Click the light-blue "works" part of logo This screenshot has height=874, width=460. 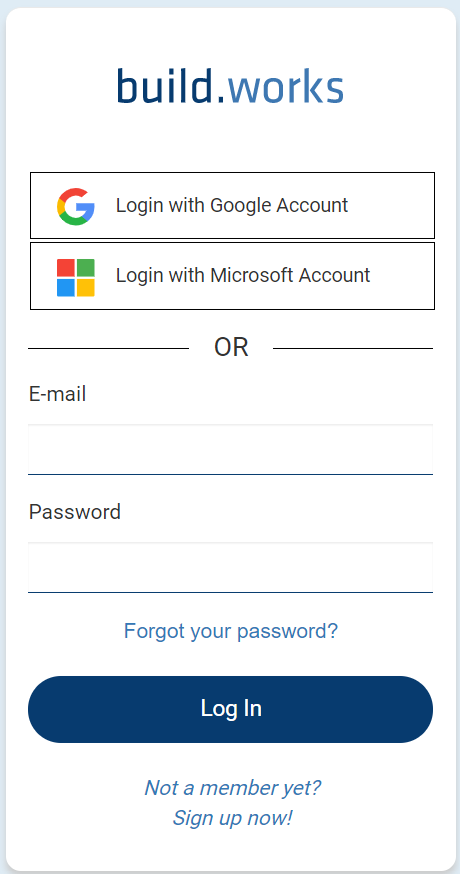[x=286, y=86]
